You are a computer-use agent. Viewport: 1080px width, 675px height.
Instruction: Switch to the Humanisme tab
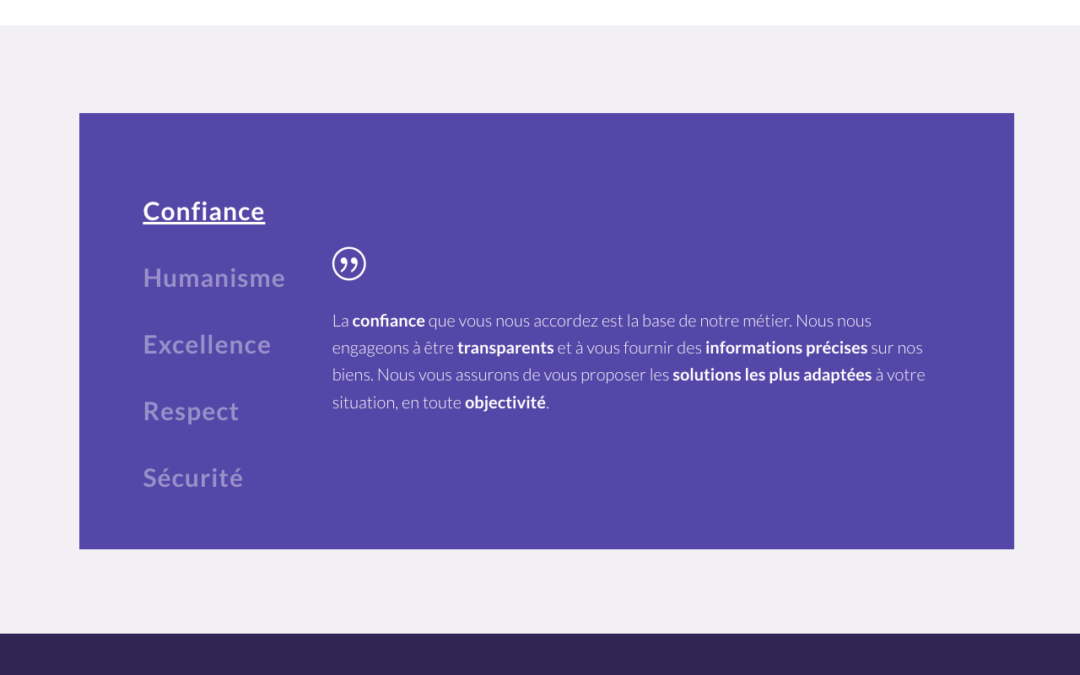(x=214, y=278)
